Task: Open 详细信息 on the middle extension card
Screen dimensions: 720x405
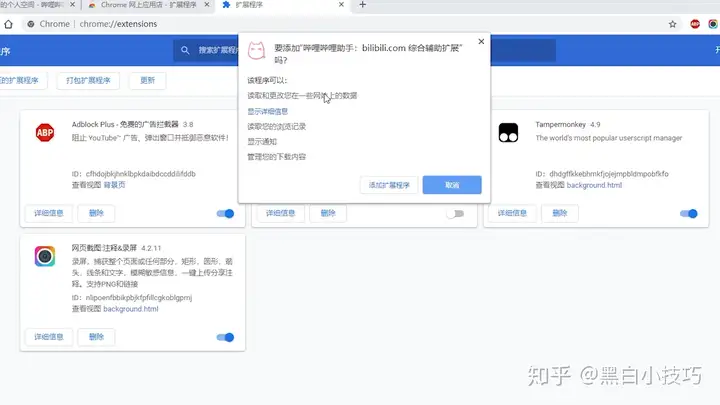Action: (x=280, y=213)
